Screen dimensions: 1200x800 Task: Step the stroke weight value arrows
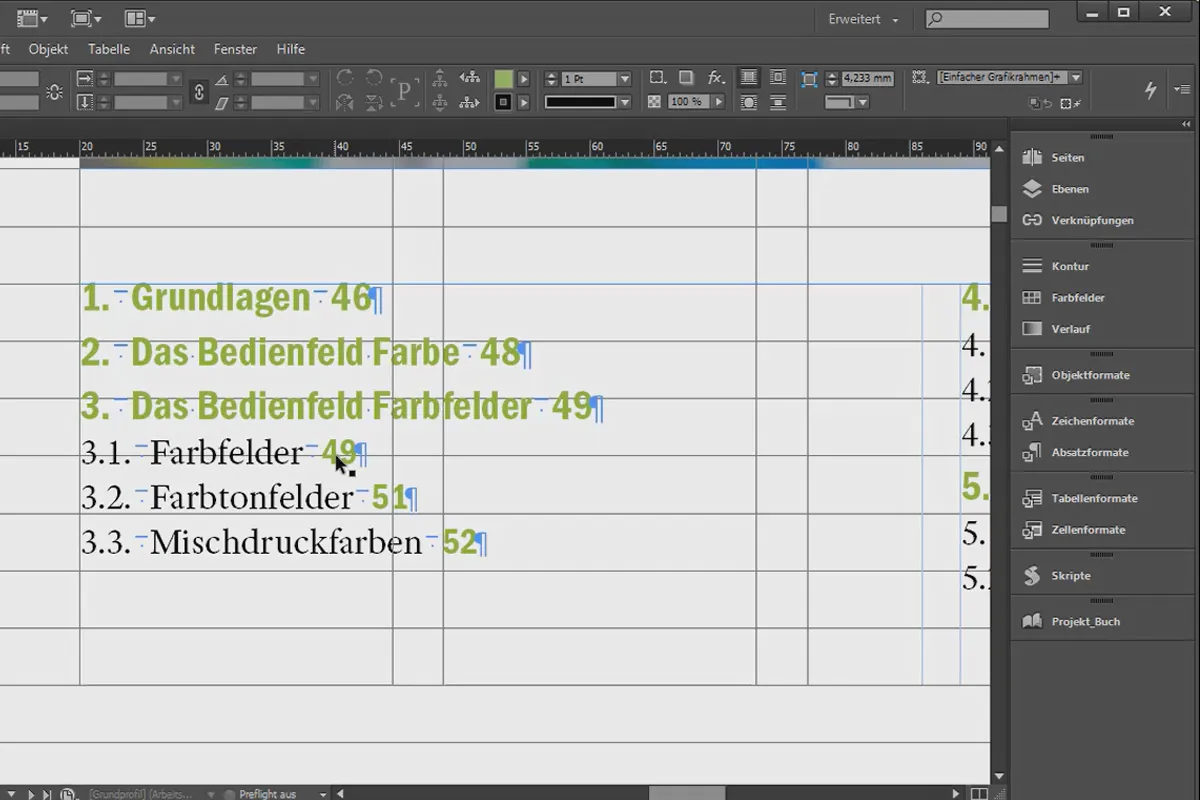[x=551, y=78]
